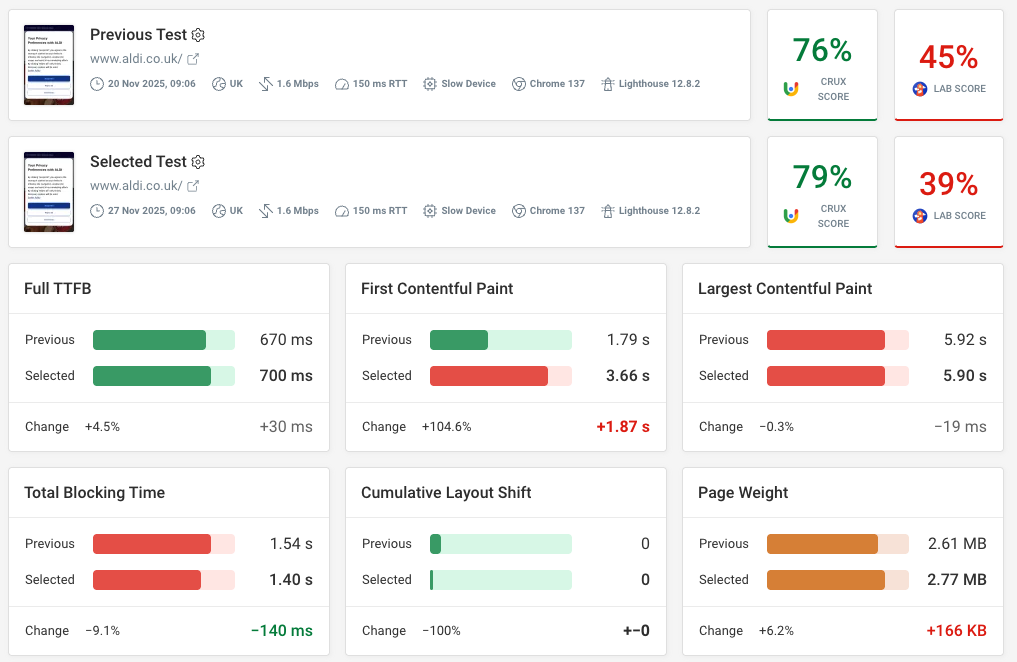The height and width of the screenshot is (662, 1017).
Task: Open the Previous Test settings gear
Action: pyautogui.click(x=197, y=34)
